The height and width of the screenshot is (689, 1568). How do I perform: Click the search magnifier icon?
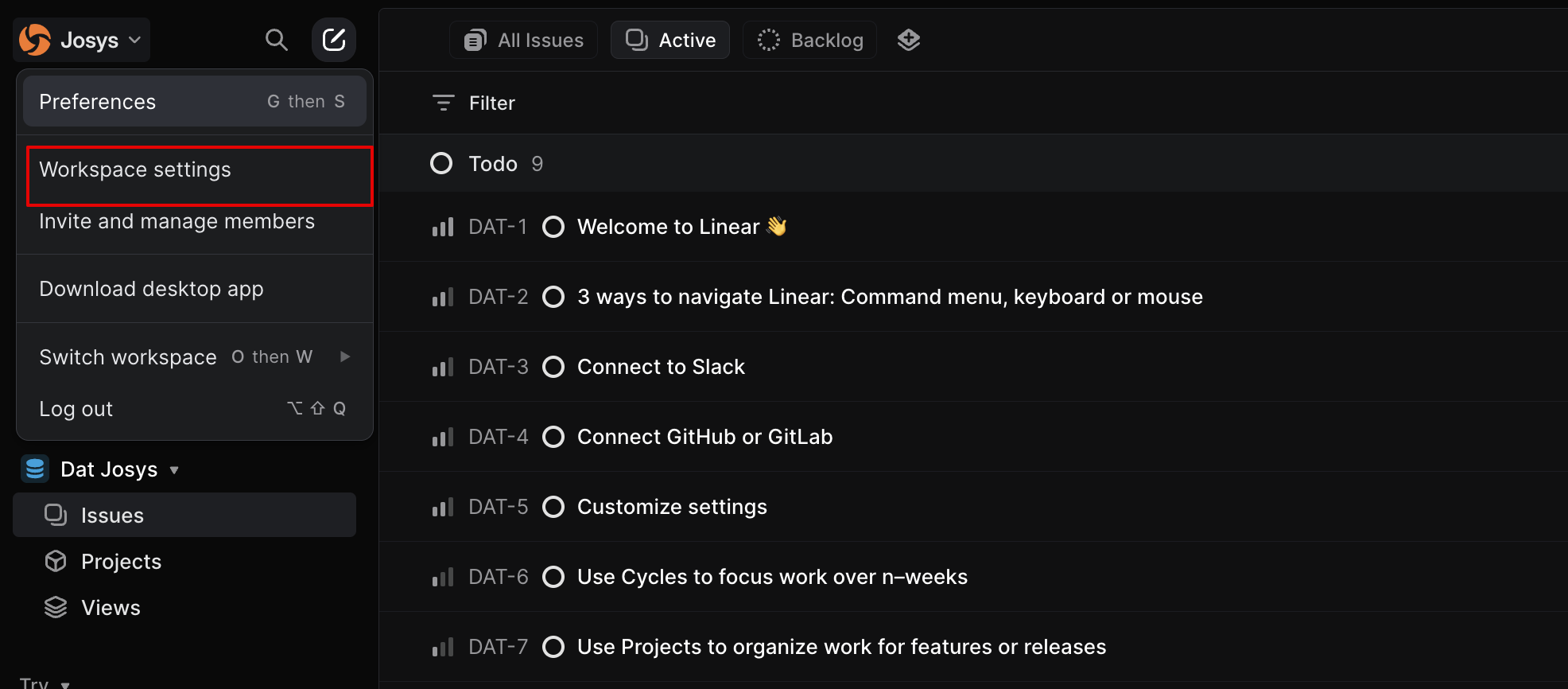pos(276,40)
